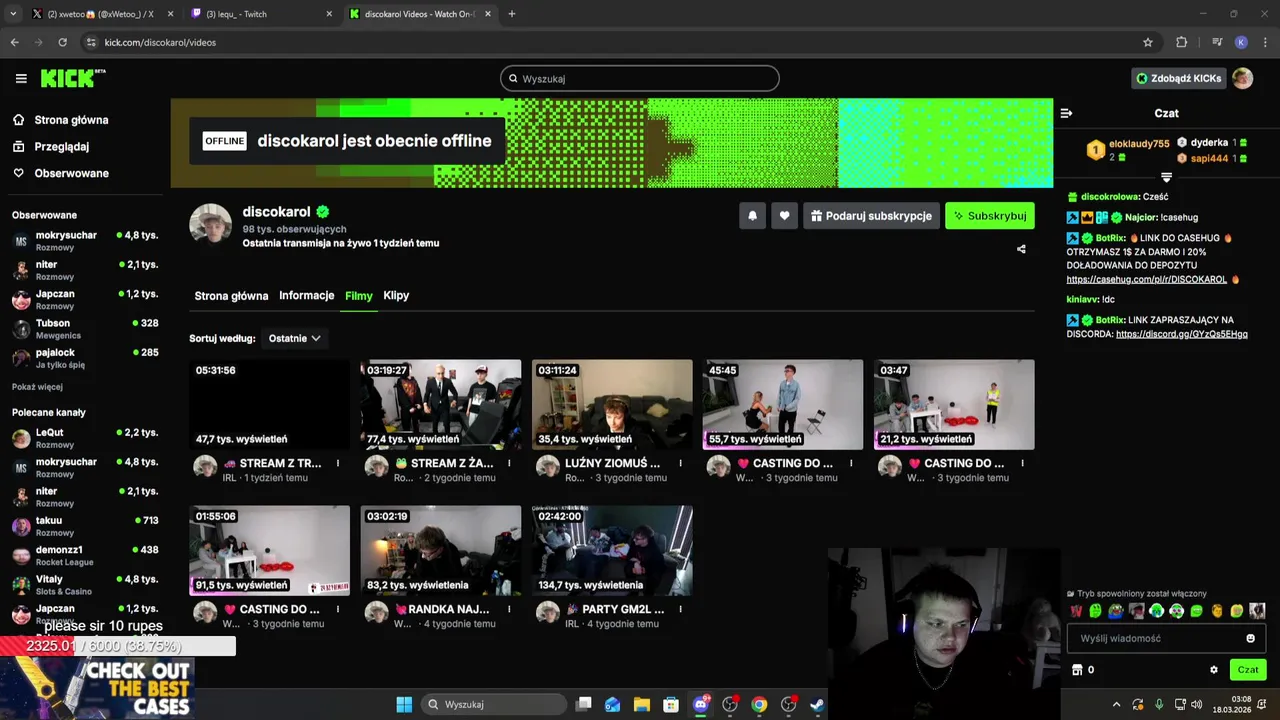Open the Sortuj według Ostatnie dropdown
The image size is (1280, 720).
294,338
